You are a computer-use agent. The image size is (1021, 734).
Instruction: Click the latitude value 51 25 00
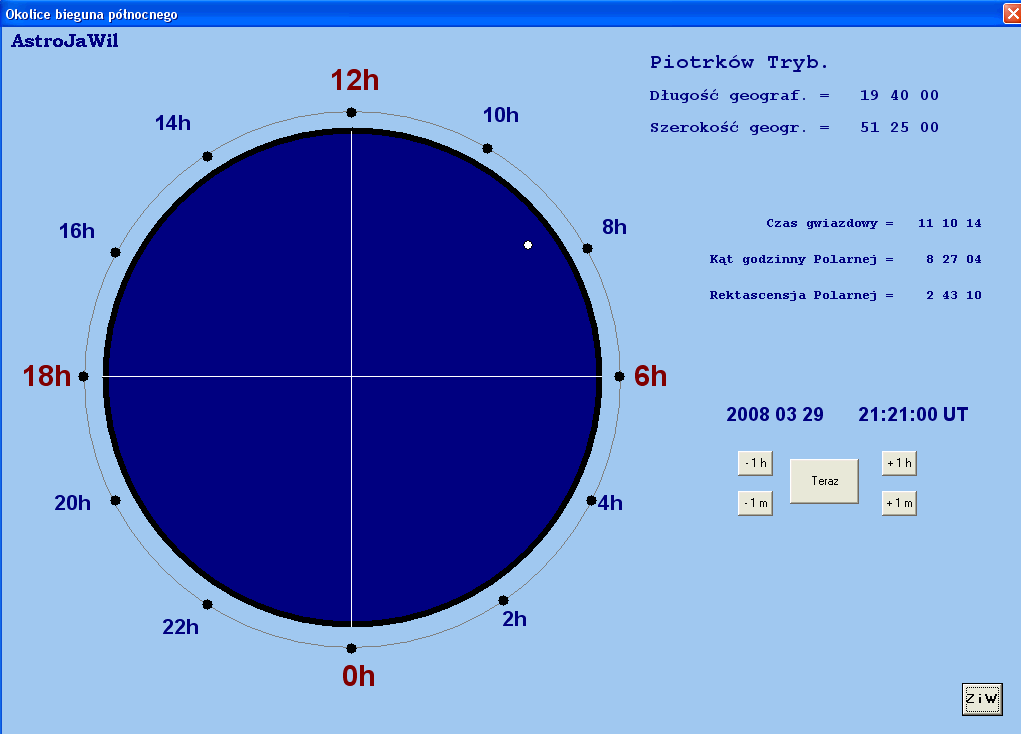(x=899, y=127)
